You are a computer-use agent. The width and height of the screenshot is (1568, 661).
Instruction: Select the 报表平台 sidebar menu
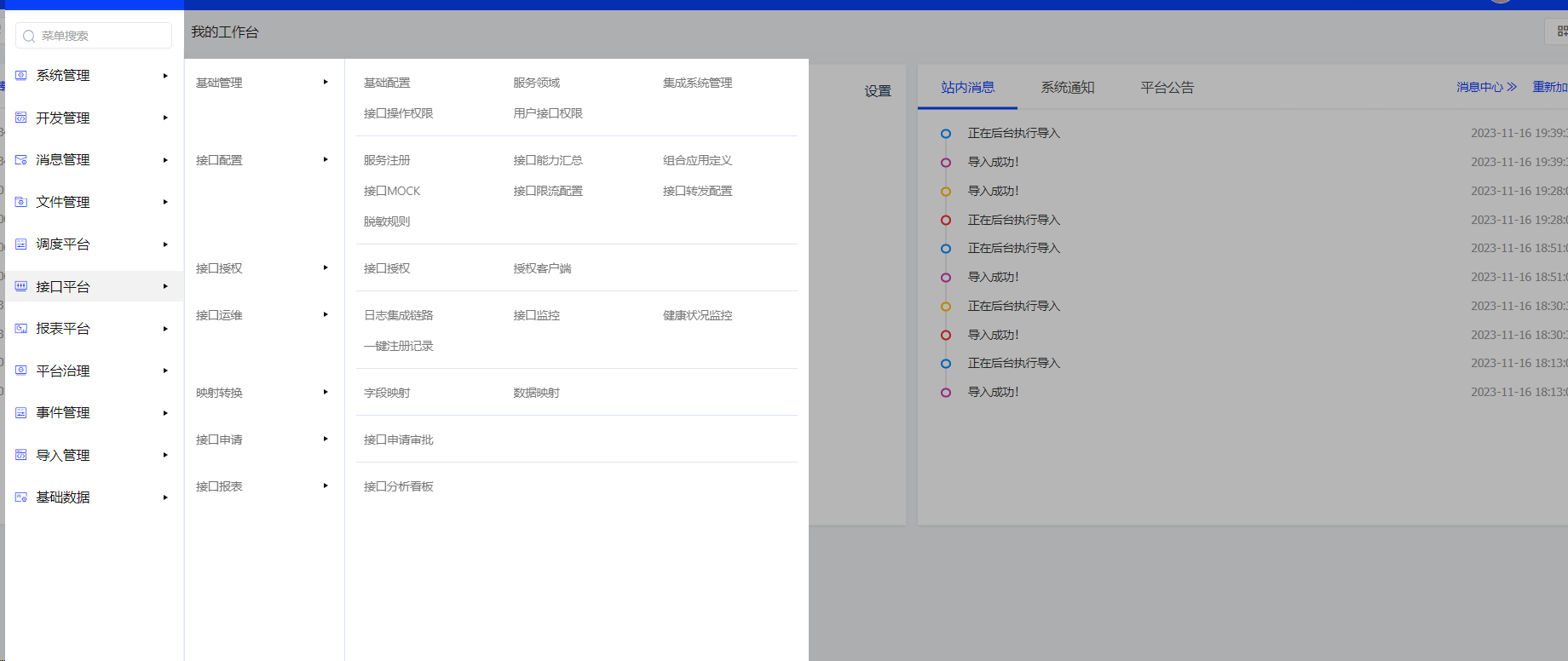coord(94,328)
